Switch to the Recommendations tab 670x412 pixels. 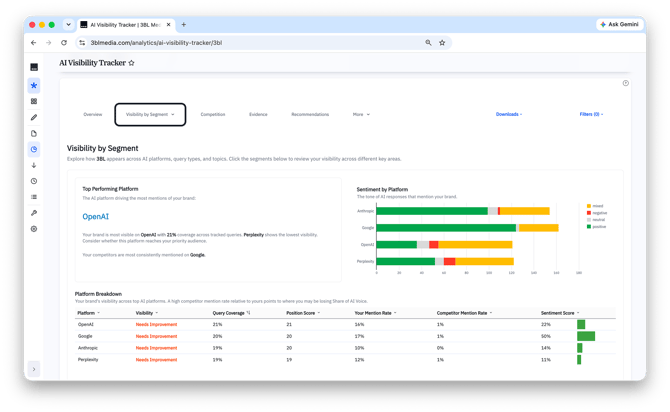tap(310, 115)
